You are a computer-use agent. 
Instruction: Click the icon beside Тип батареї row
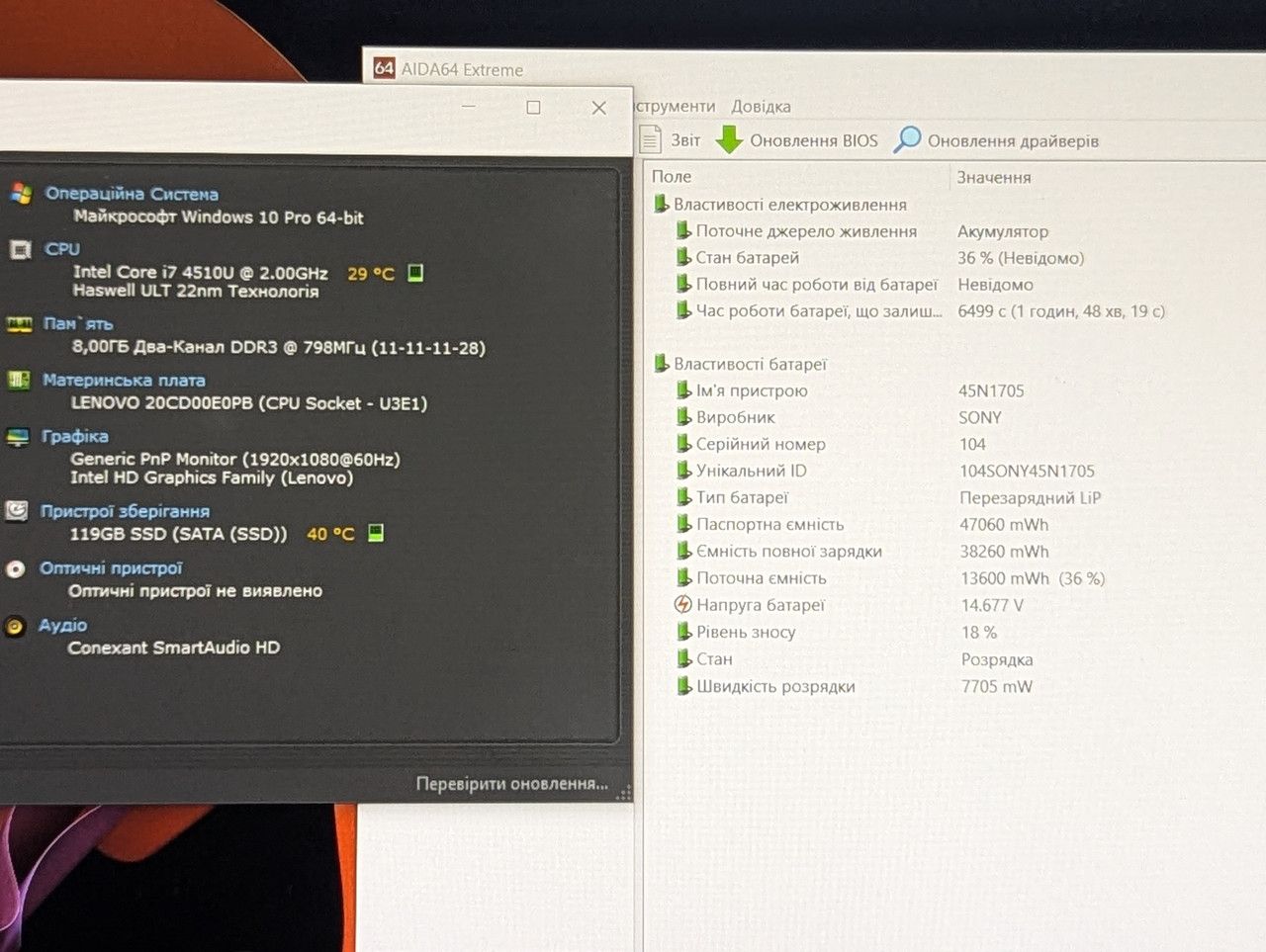(x=683, y=496)
